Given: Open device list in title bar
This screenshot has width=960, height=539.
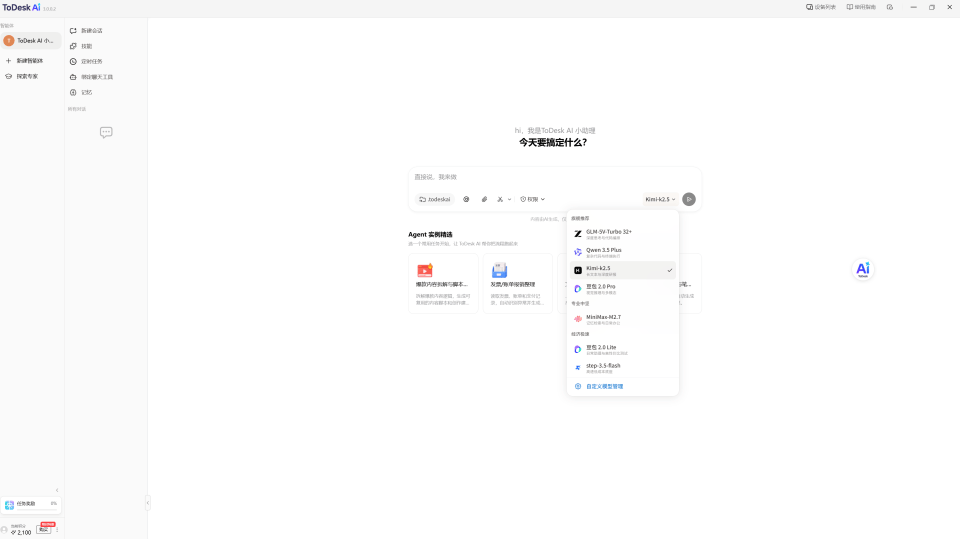Looking at the screenshot, I should pos(820,7).
